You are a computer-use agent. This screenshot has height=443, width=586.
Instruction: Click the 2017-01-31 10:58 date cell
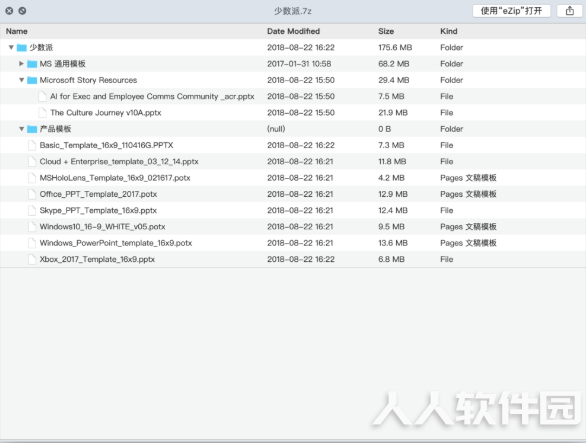[299, 64]
